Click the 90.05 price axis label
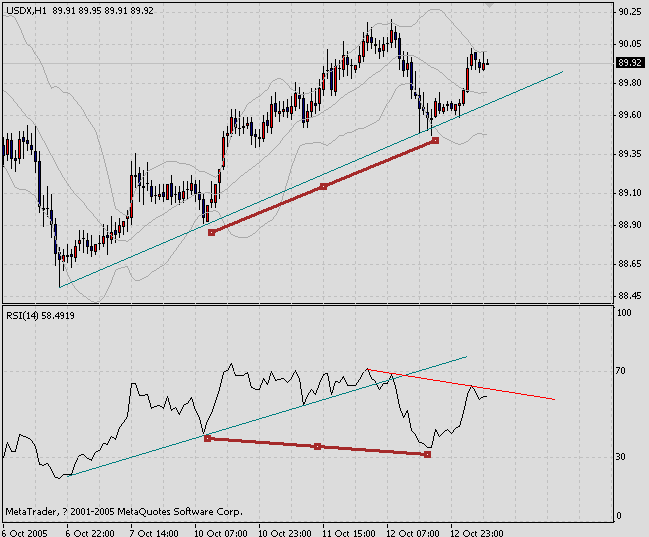649x537 pixels. click(x=630, y=44)
